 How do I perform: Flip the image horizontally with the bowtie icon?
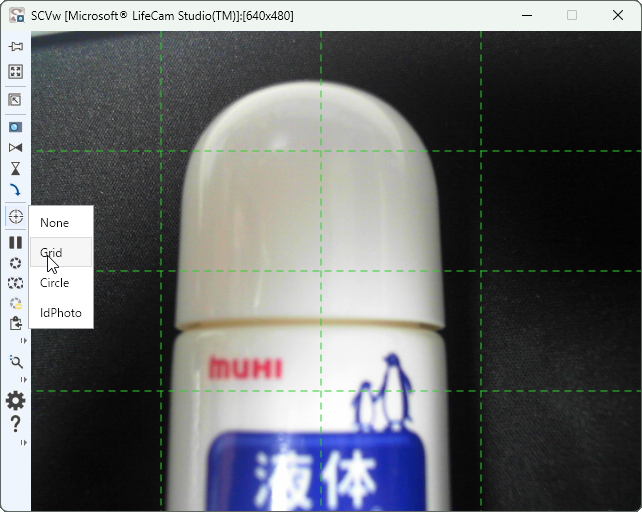click(x=16, y=147)
